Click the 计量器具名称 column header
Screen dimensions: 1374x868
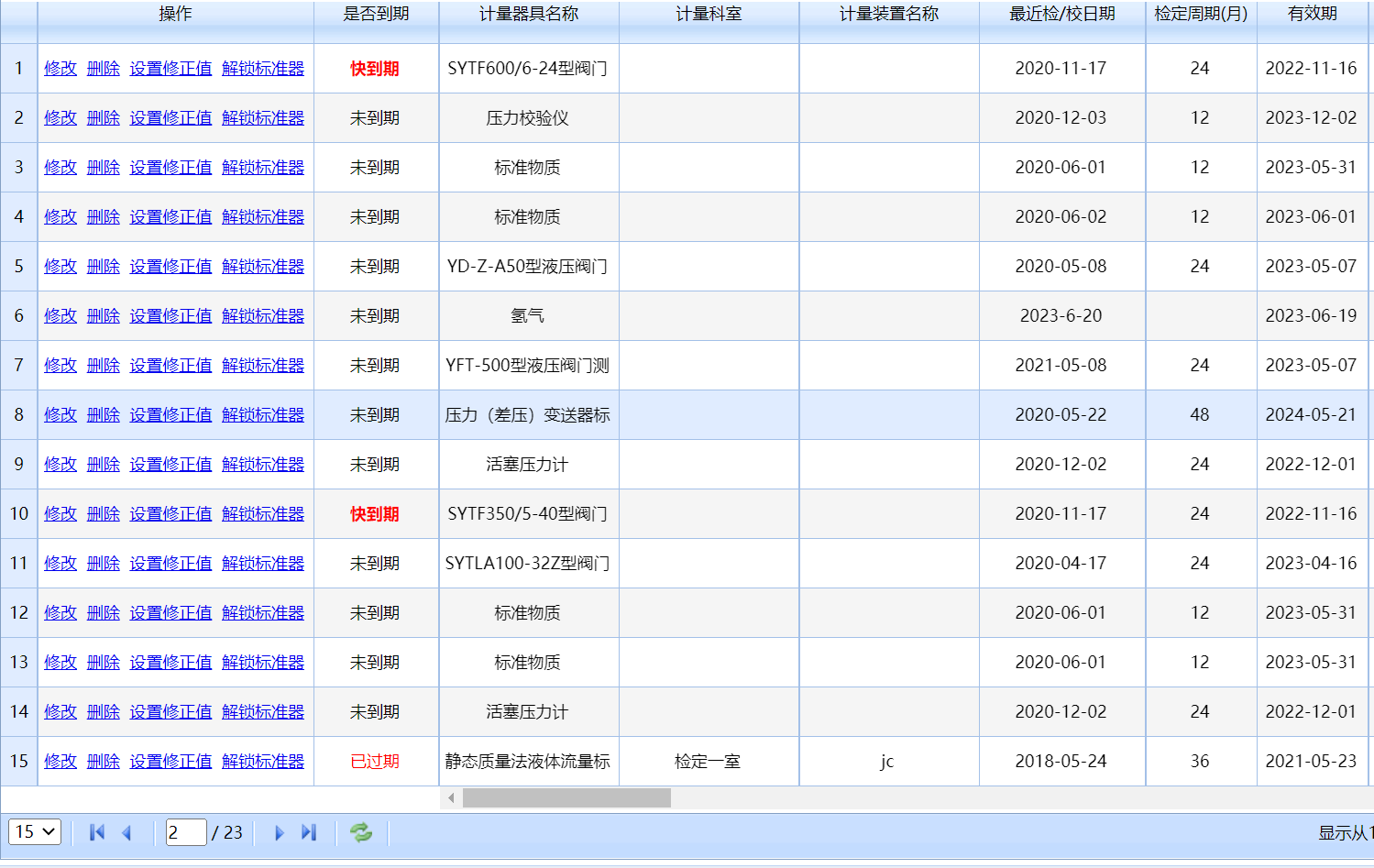(x=529, y=14)
